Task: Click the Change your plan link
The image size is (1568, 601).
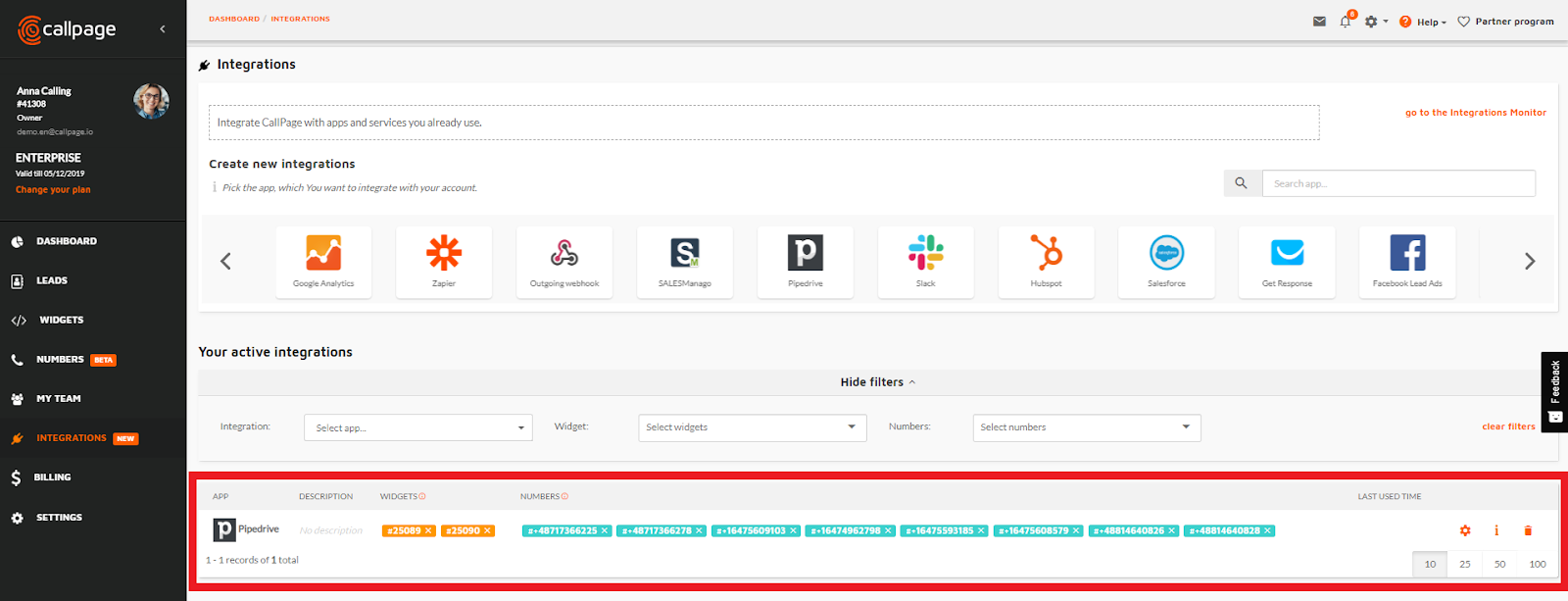Action: coord(53,190)
